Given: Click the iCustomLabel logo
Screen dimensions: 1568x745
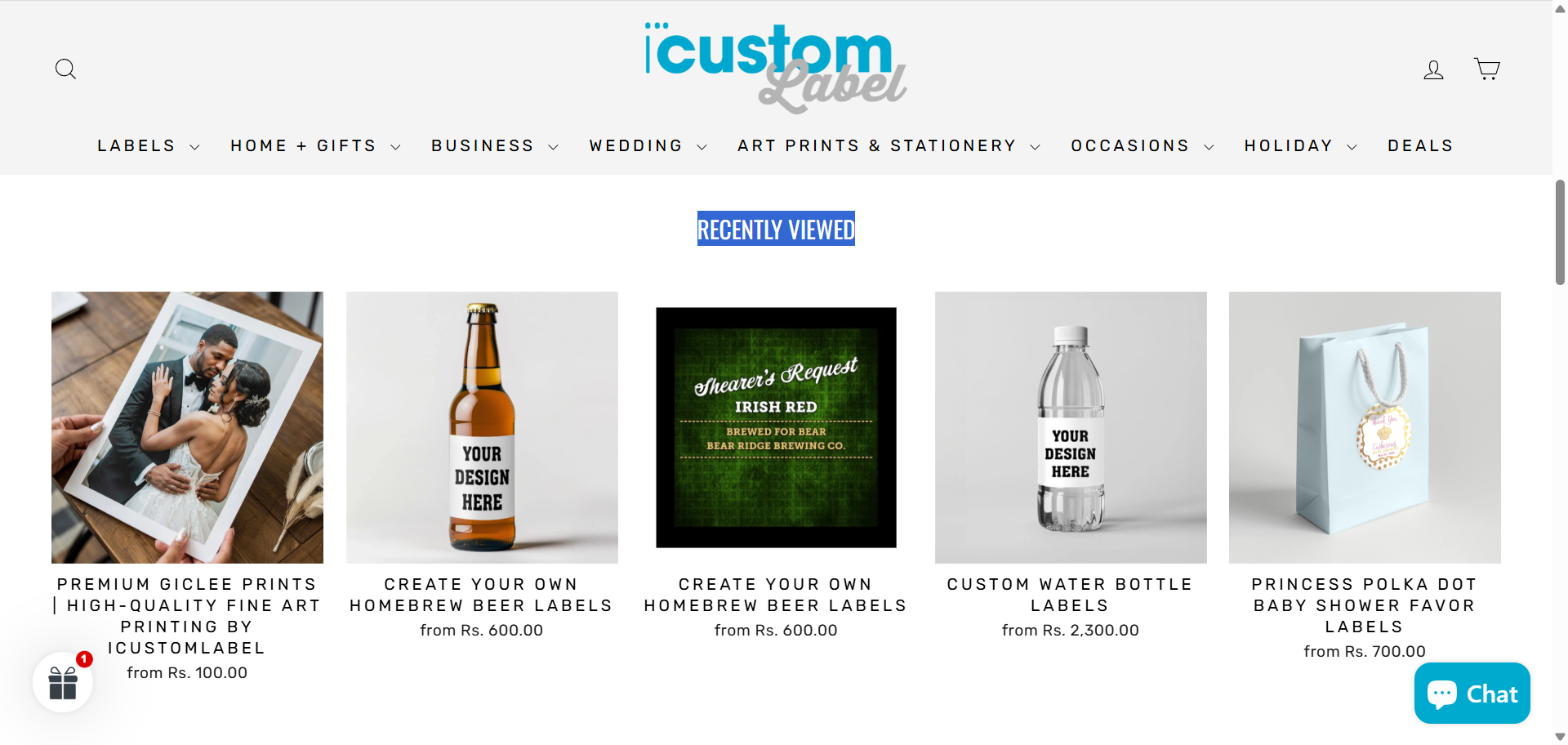Looking at the screenshot, I should pos(776,69).
